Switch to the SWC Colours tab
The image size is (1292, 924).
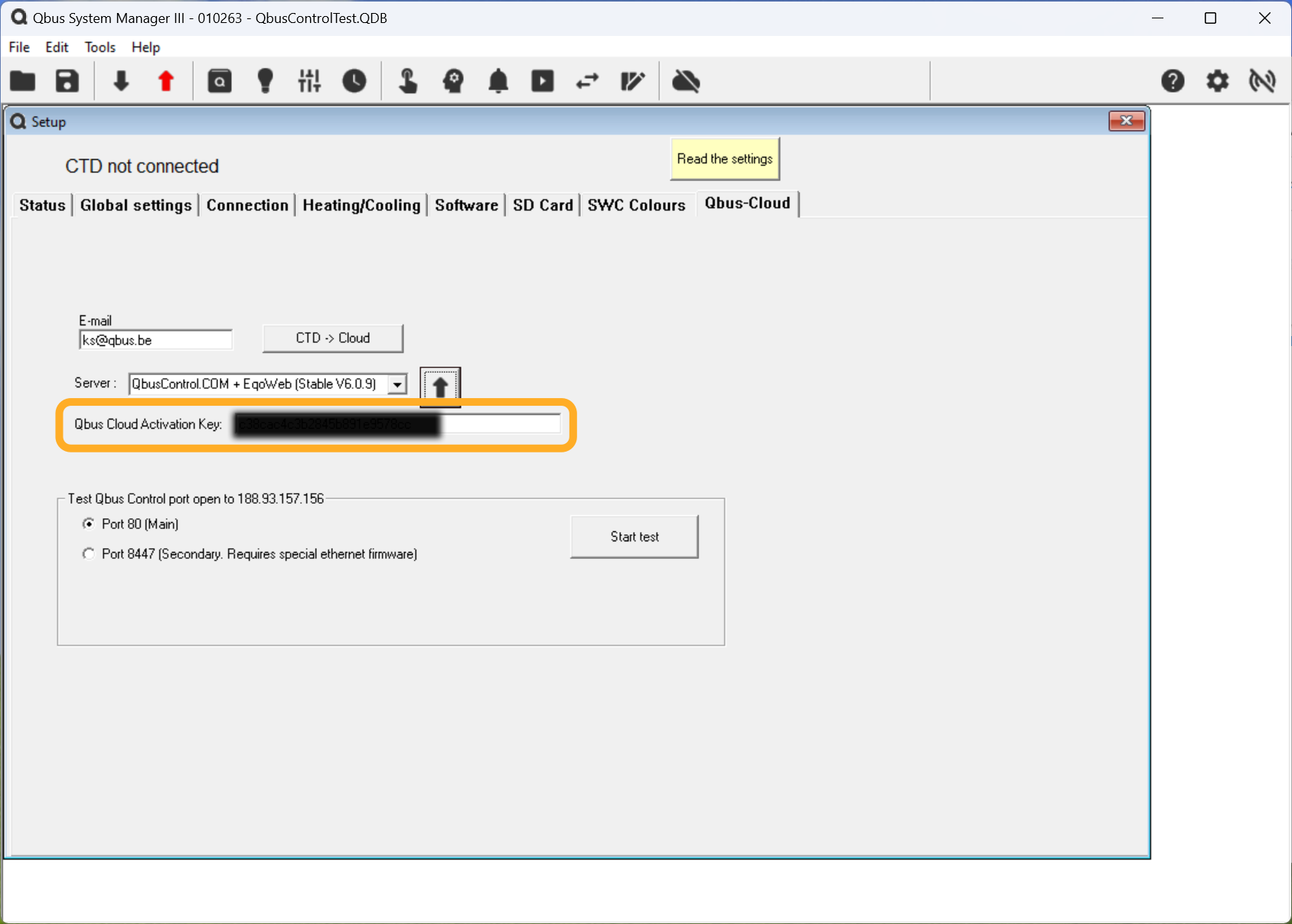coord(636,205)
